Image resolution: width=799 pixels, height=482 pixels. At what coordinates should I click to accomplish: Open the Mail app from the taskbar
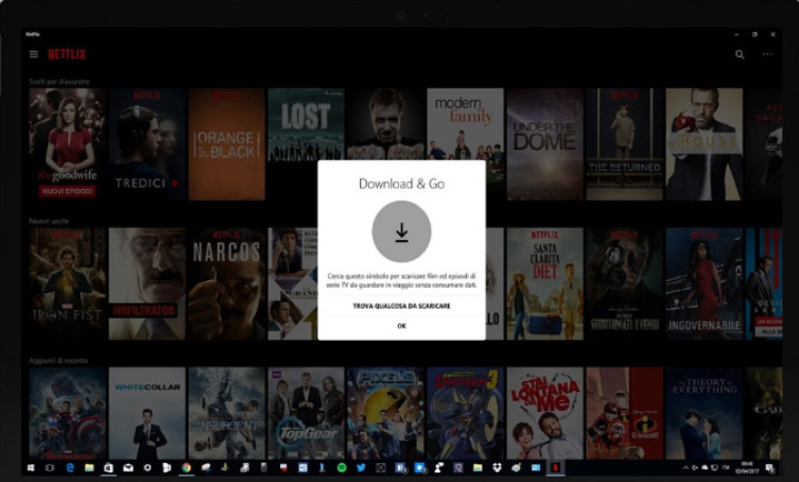point(128,468)
